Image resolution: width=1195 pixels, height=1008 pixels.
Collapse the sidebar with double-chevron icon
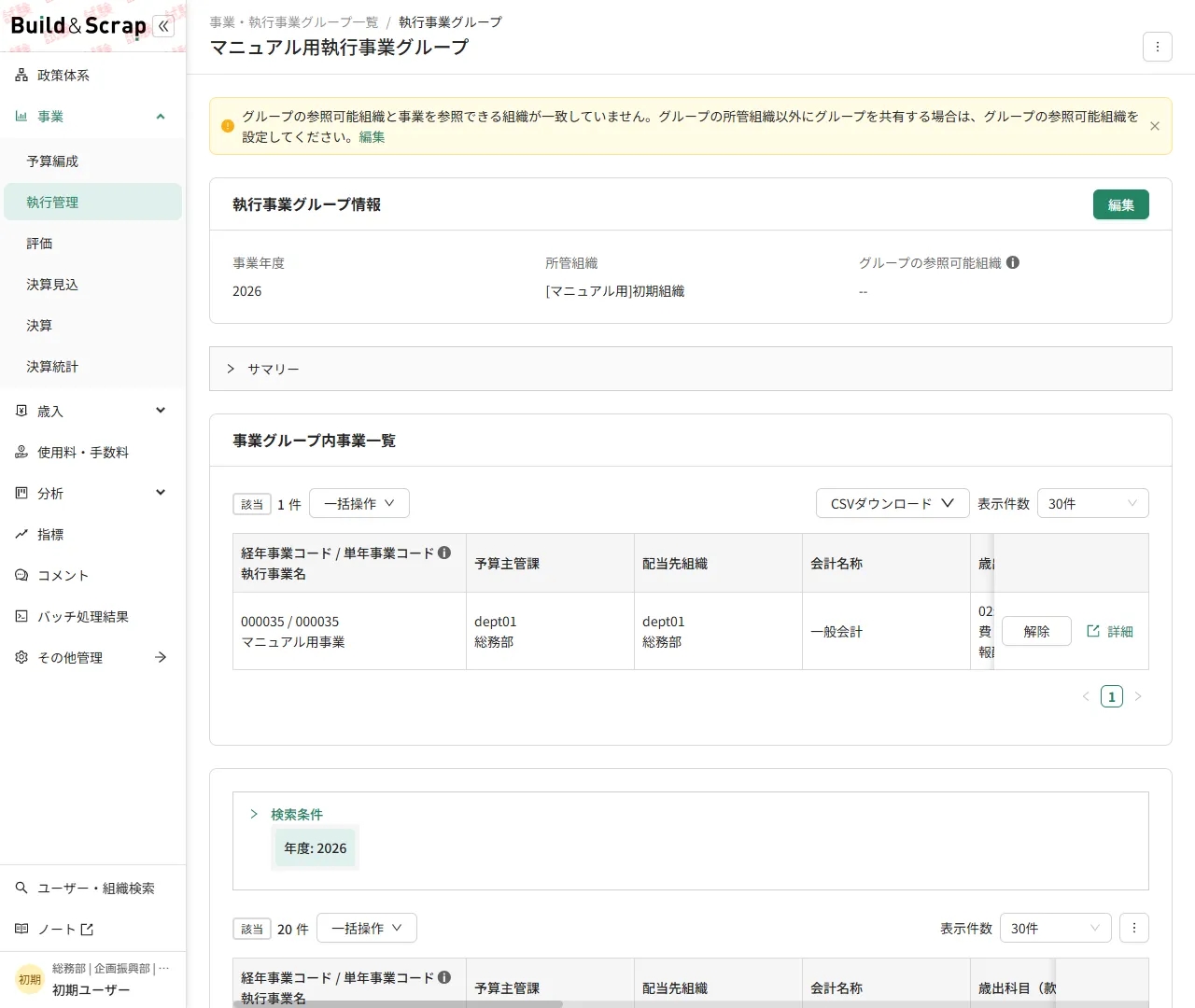tap(163, 26)
